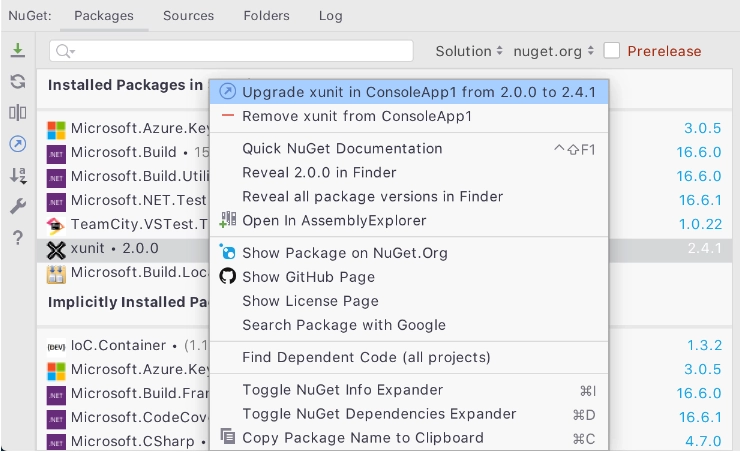
Task: Choose Search Package with Google
Action: [x=409, y=325]
